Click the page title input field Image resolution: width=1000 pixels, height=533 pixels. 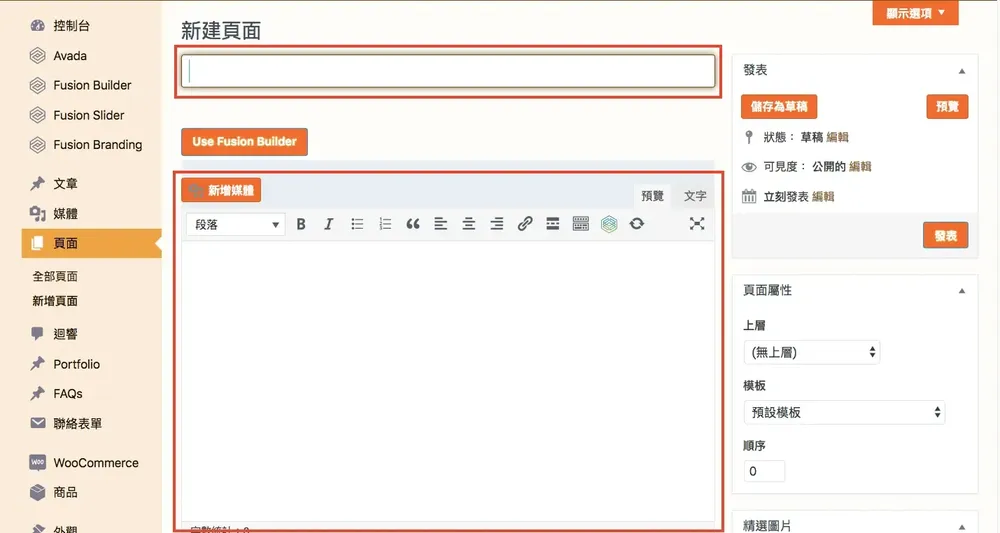(448, 71)
